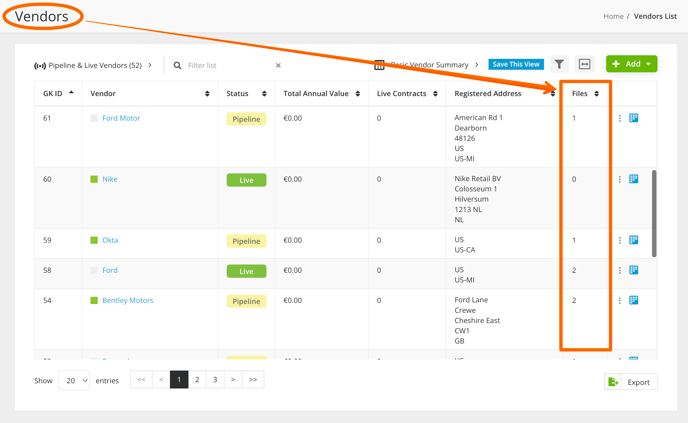
Task: Sort by Live Contracts arrows
Action: (435, 93)
